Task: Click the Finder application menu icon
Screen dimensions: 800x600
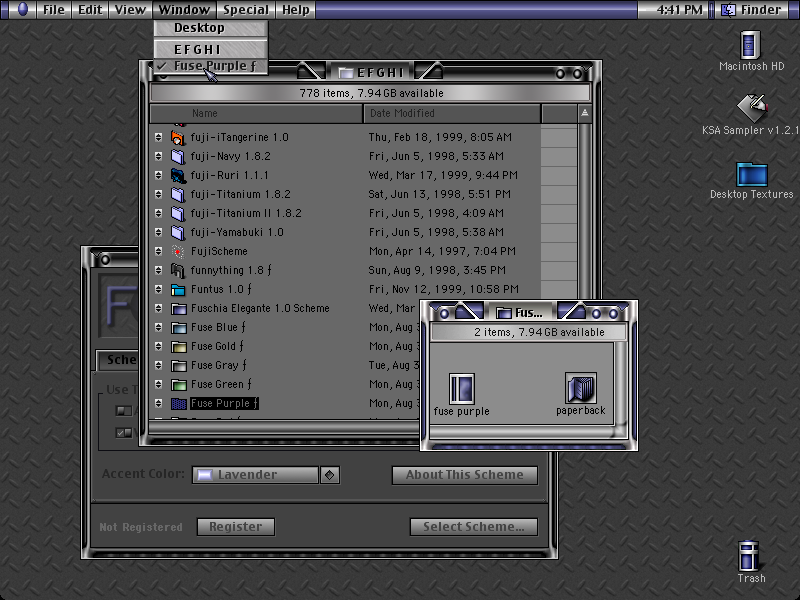Action: click(728, 10)
